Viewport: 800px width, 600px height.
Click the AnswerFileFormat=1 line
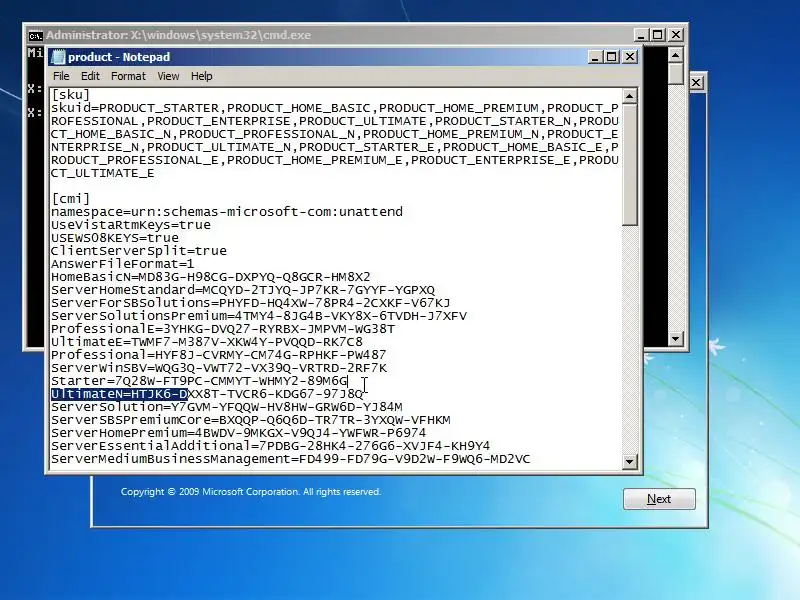pos(122,264)
